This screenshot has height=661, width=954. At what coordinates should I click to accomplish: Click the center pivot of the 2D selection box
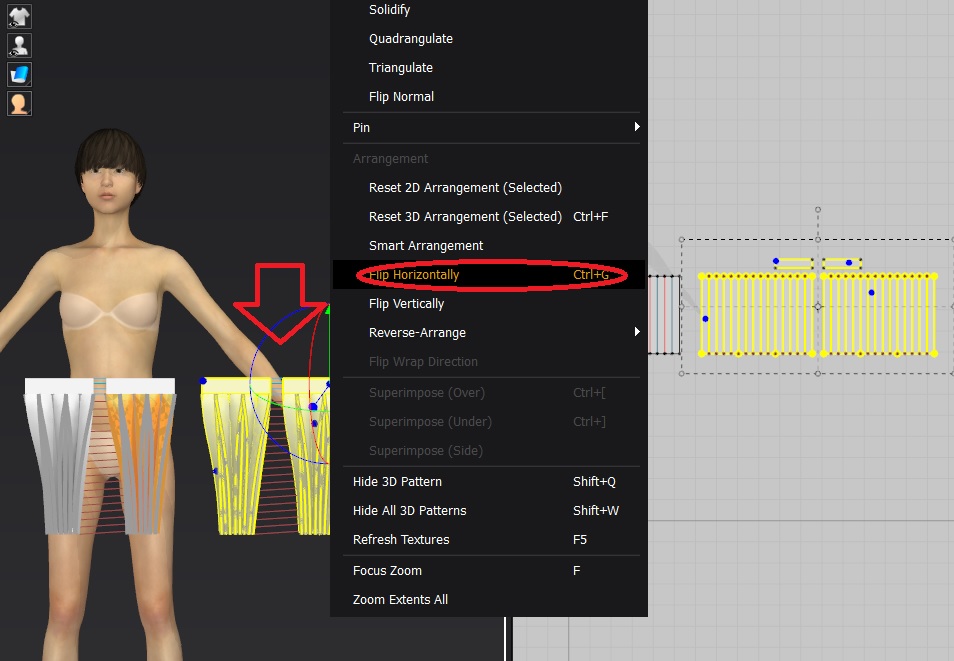pos(818,306)
